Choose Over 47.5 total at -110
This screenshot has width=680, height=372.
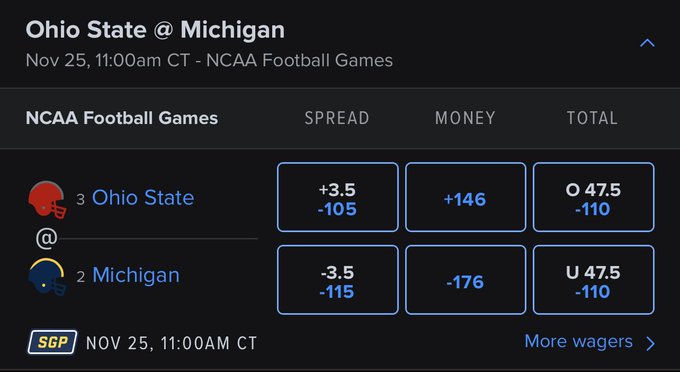(593, 197)
